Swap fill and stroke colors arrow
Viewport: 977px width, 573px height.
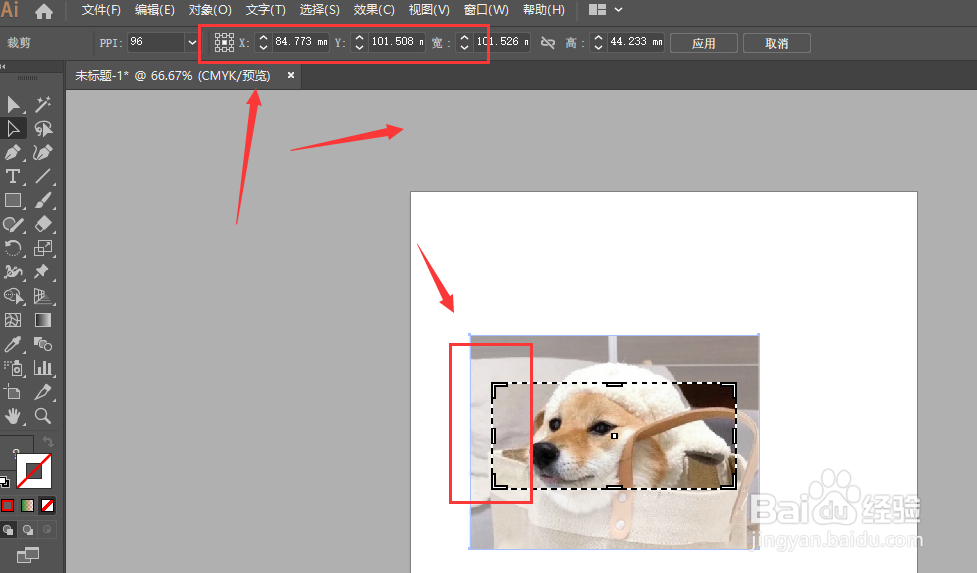point(47,442)
